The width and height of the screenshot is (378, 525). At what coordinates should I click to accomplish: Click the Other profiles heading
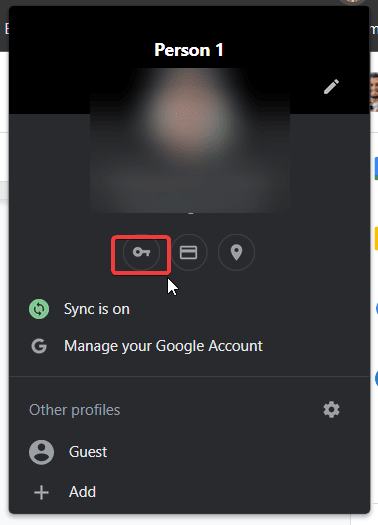click(74, 410)
